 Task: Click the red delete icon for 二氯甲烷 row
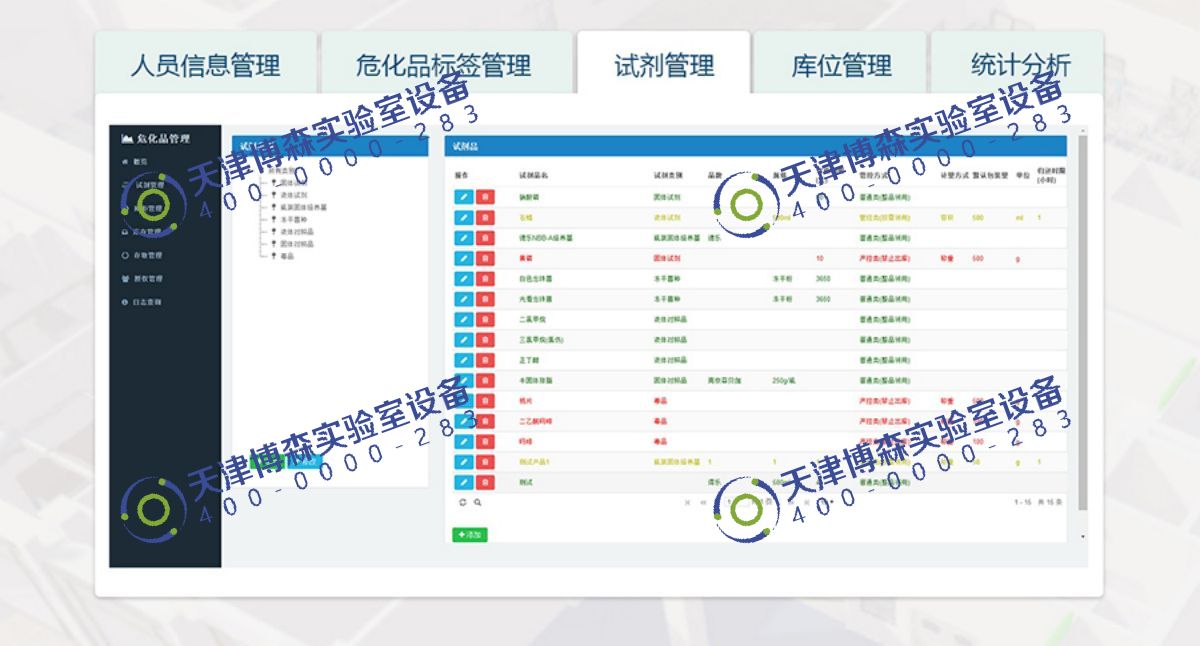pyautogui.click(x=485, y=319)
